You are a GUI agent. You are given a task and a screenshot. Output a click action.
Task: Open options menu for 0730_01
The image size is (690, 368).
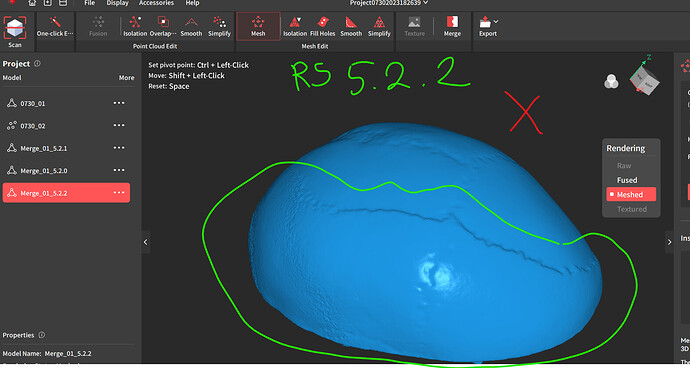pyautogui.click(x=119, y=103)
